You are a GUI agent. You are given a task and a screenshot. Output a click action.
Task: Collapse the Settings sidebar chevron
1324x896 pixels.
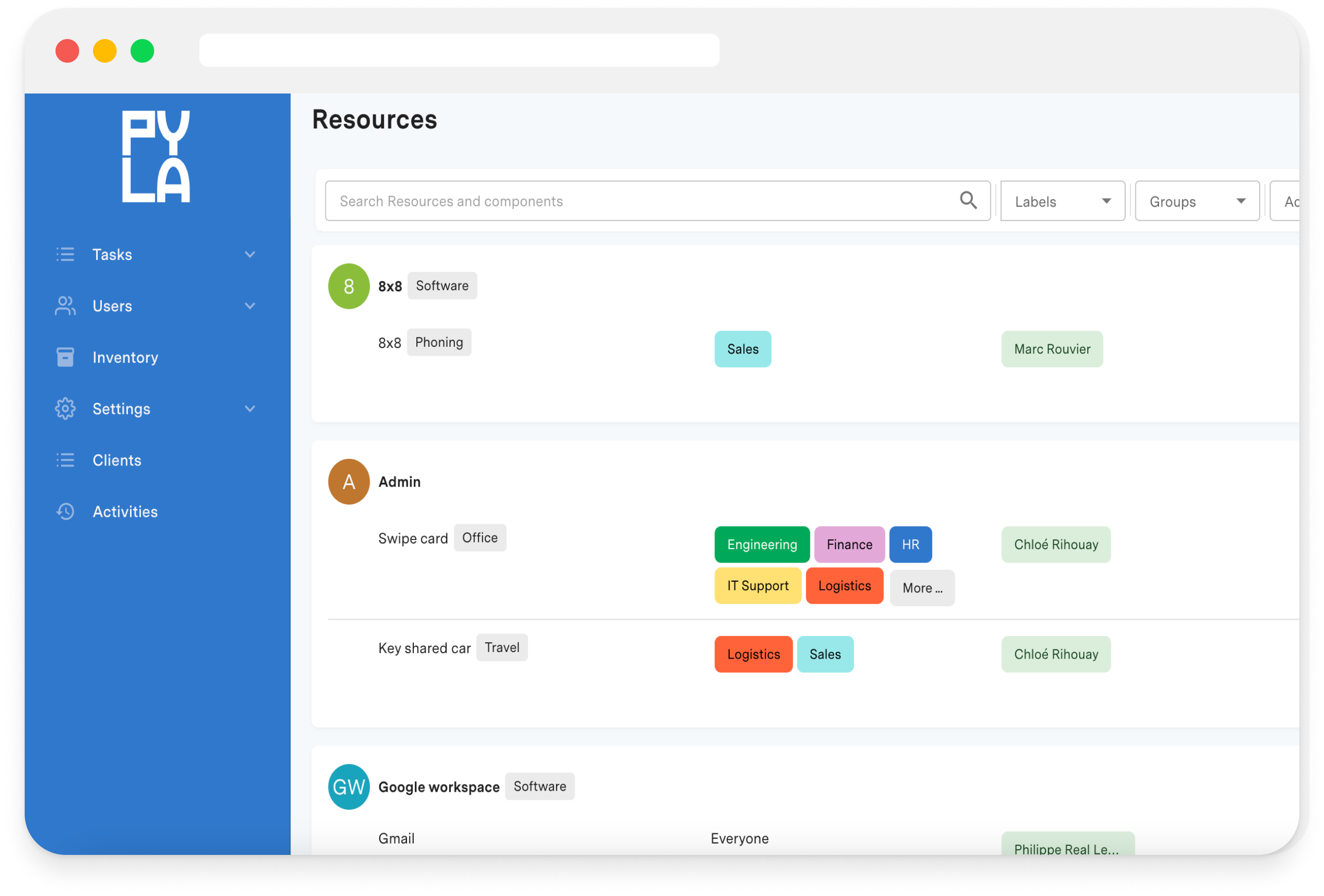(250, 408)
